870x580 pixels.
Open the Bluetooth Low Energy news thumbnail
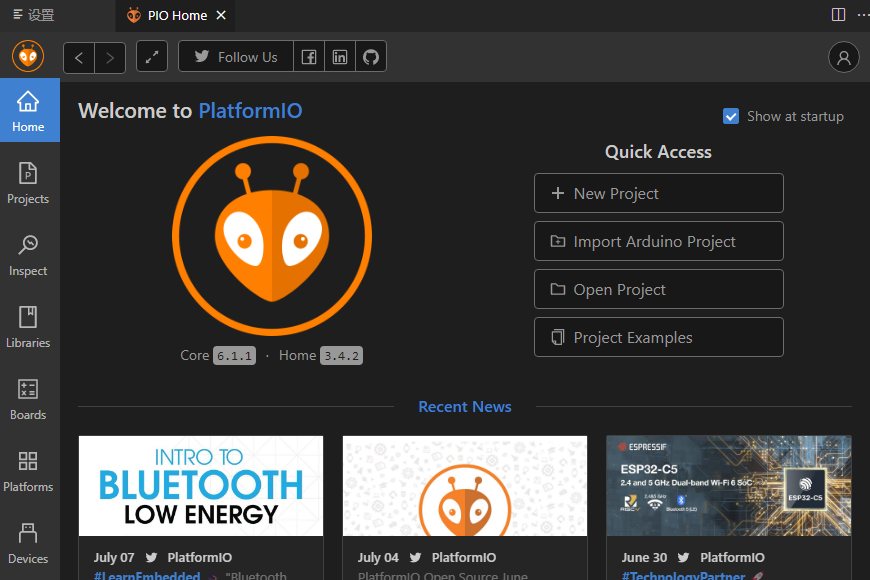(x=201, y=486)
